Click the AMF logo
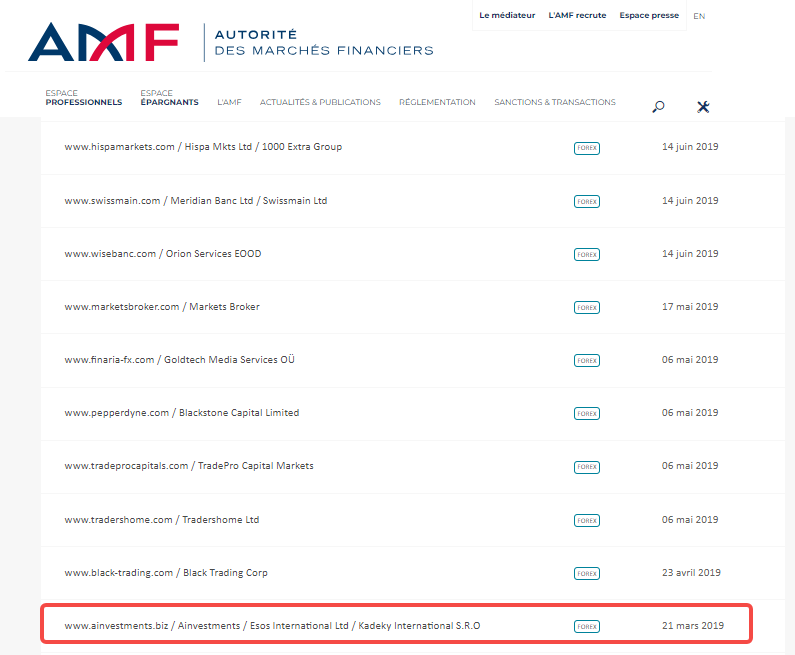The height and width of the screenshot is (655, 795). tap(103, 41)
